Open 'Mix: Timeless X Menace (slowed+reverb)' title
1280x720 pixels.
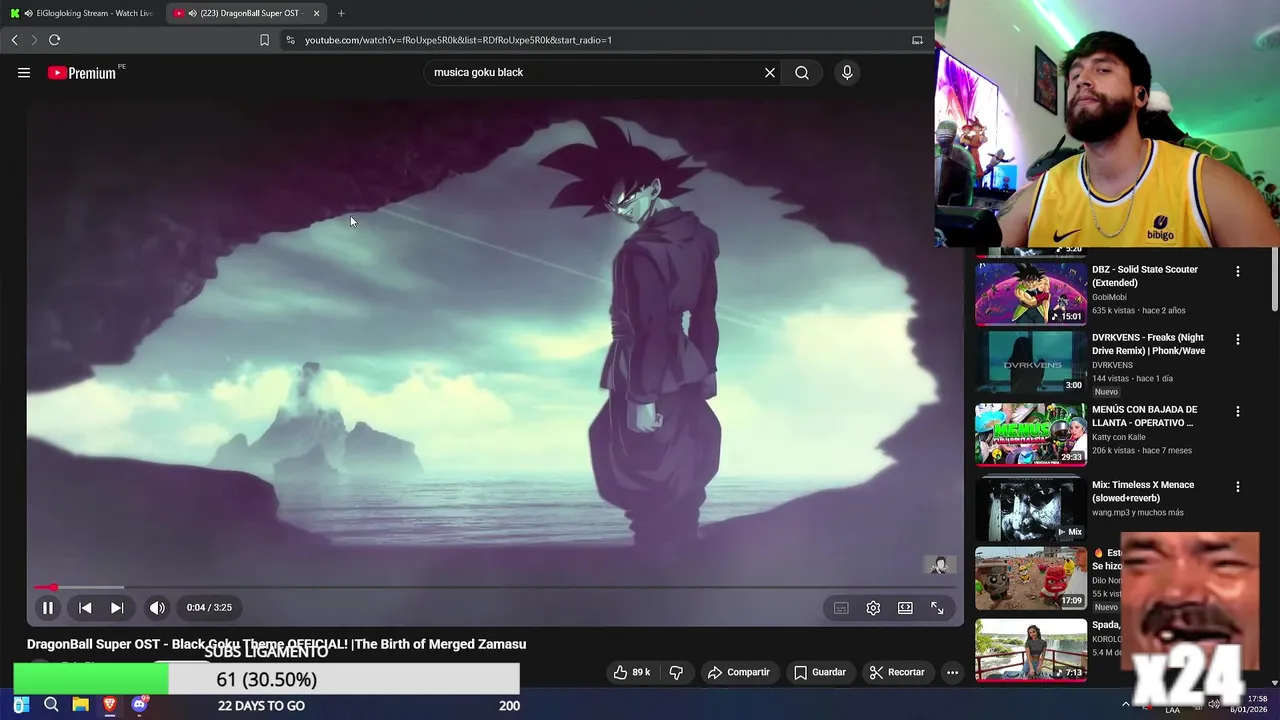[x=1143, y=491]
